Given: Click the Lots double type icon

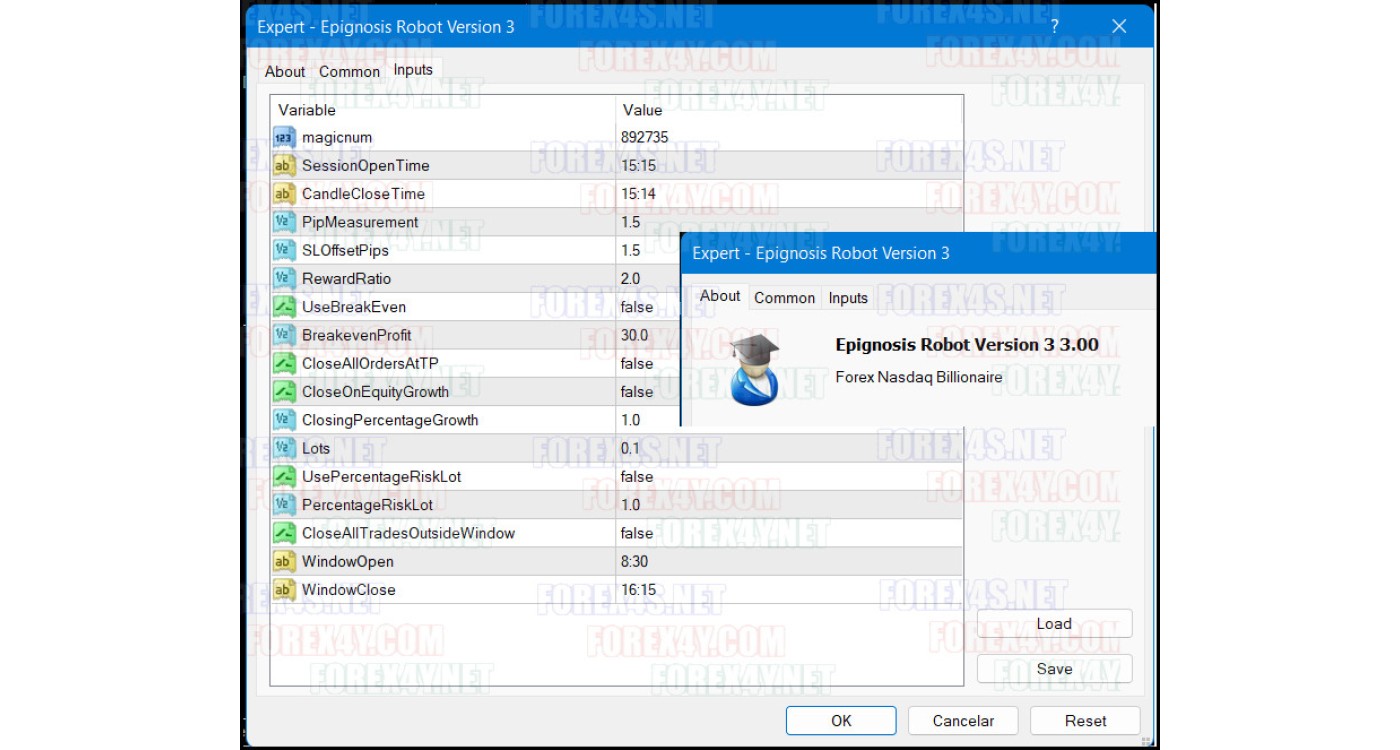Looking at the screenshot, I should pyautogui.click(x=284, y=448).
